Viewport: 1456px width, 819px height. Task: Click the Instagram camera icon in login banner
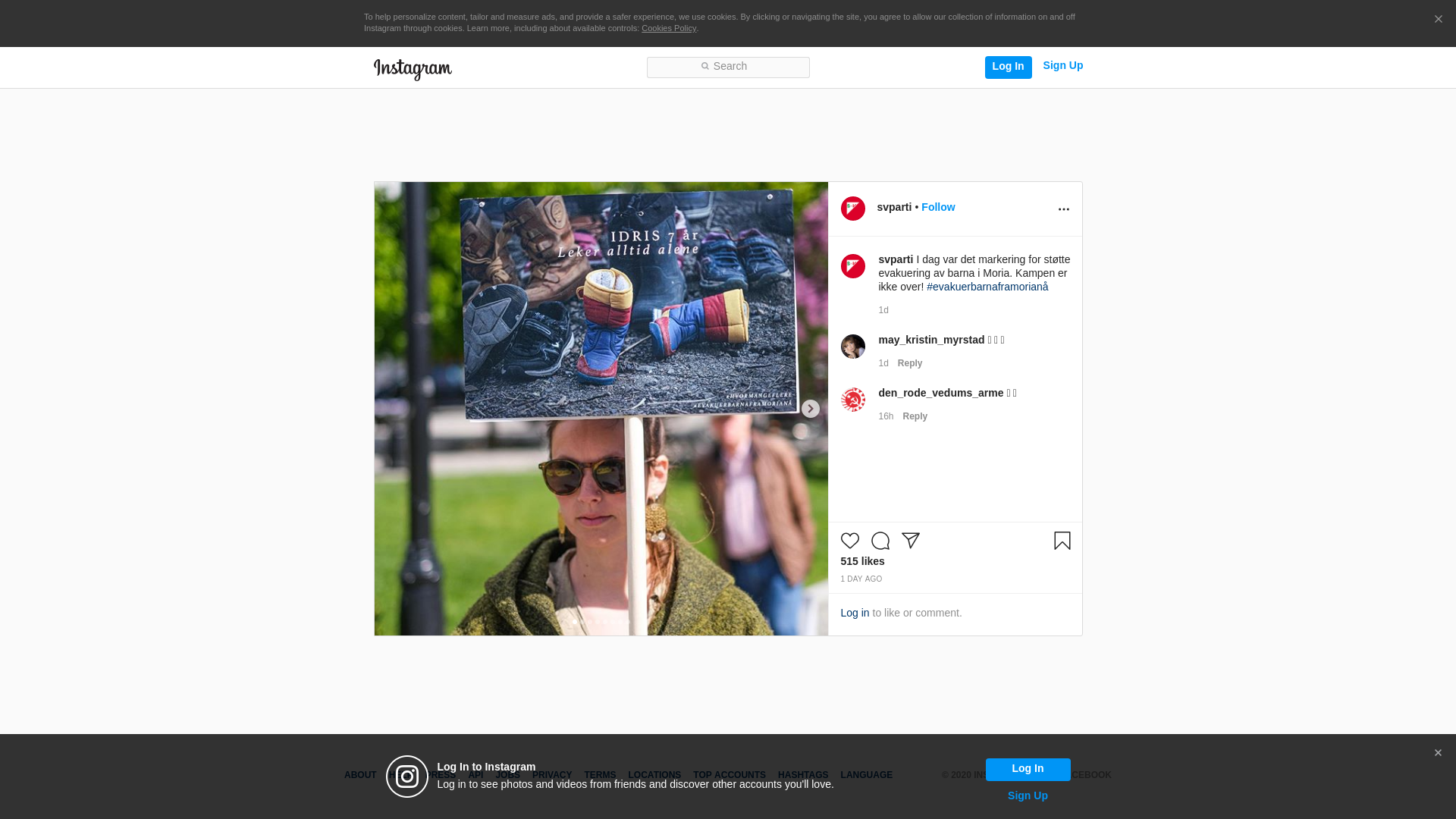[x=407, y=777]
